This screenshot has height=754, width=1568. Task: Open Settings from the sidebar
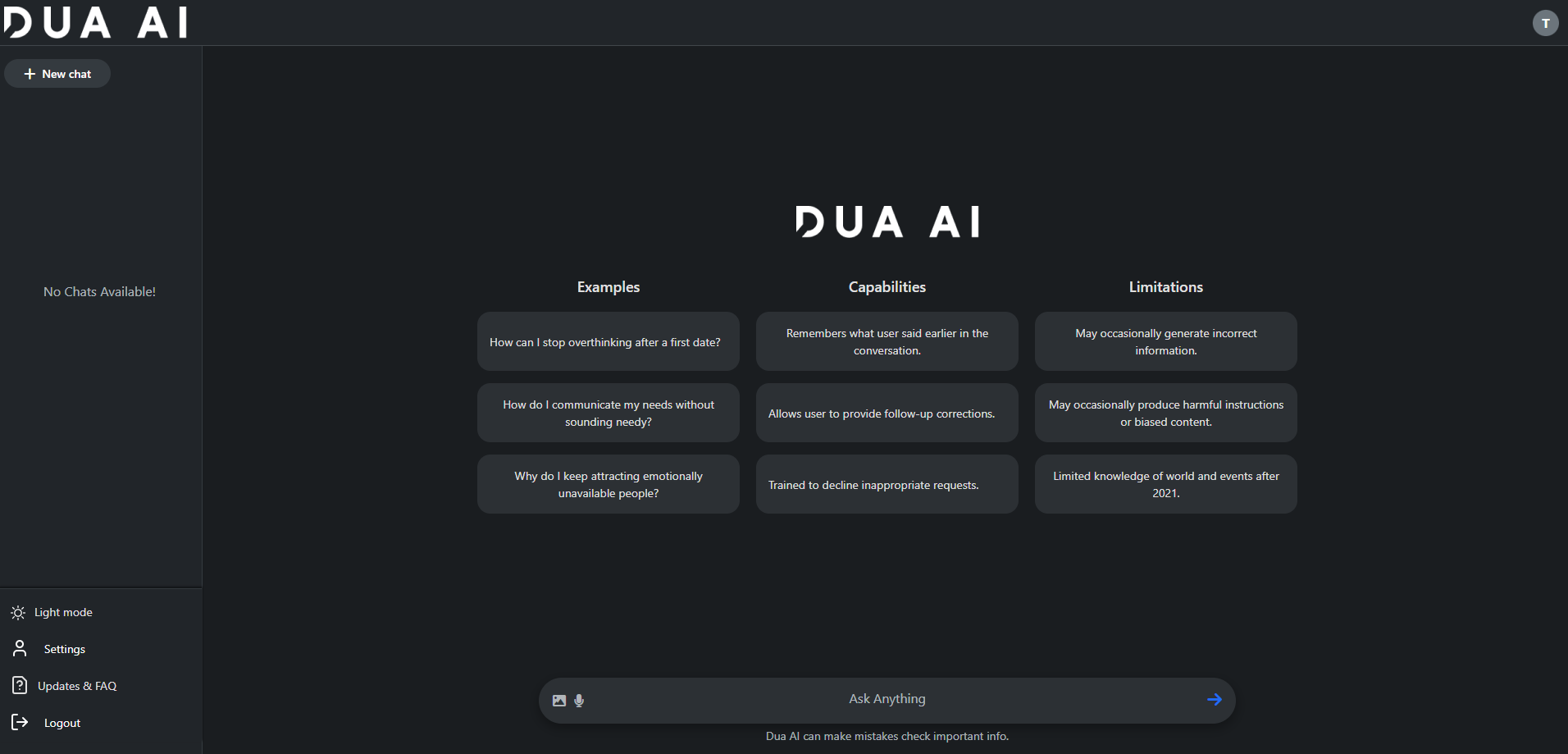(64, 649)
